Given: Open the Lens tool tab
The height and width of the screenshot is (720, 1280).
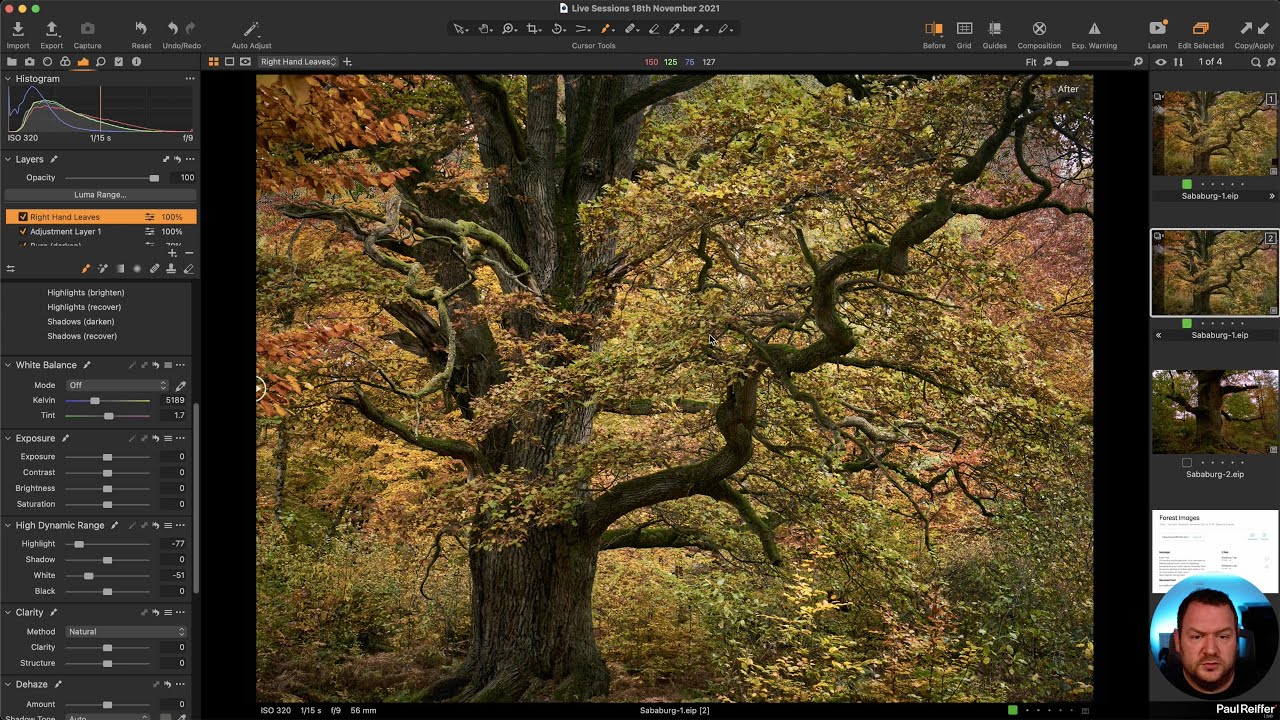Looking at the screenshot, I should 47,62.
